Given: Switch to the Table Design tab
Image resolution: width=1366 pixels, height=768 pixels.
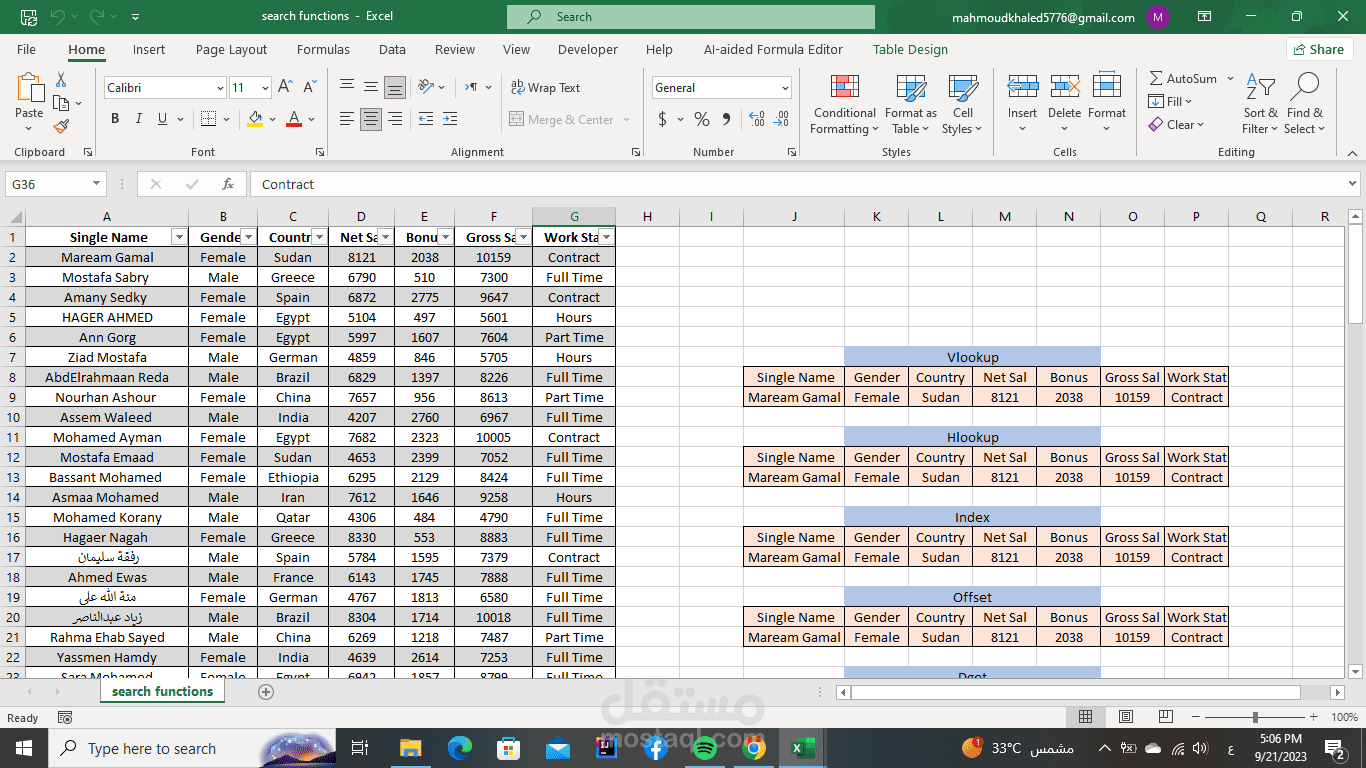Looking at the screenshot, I should coord(910,49).
